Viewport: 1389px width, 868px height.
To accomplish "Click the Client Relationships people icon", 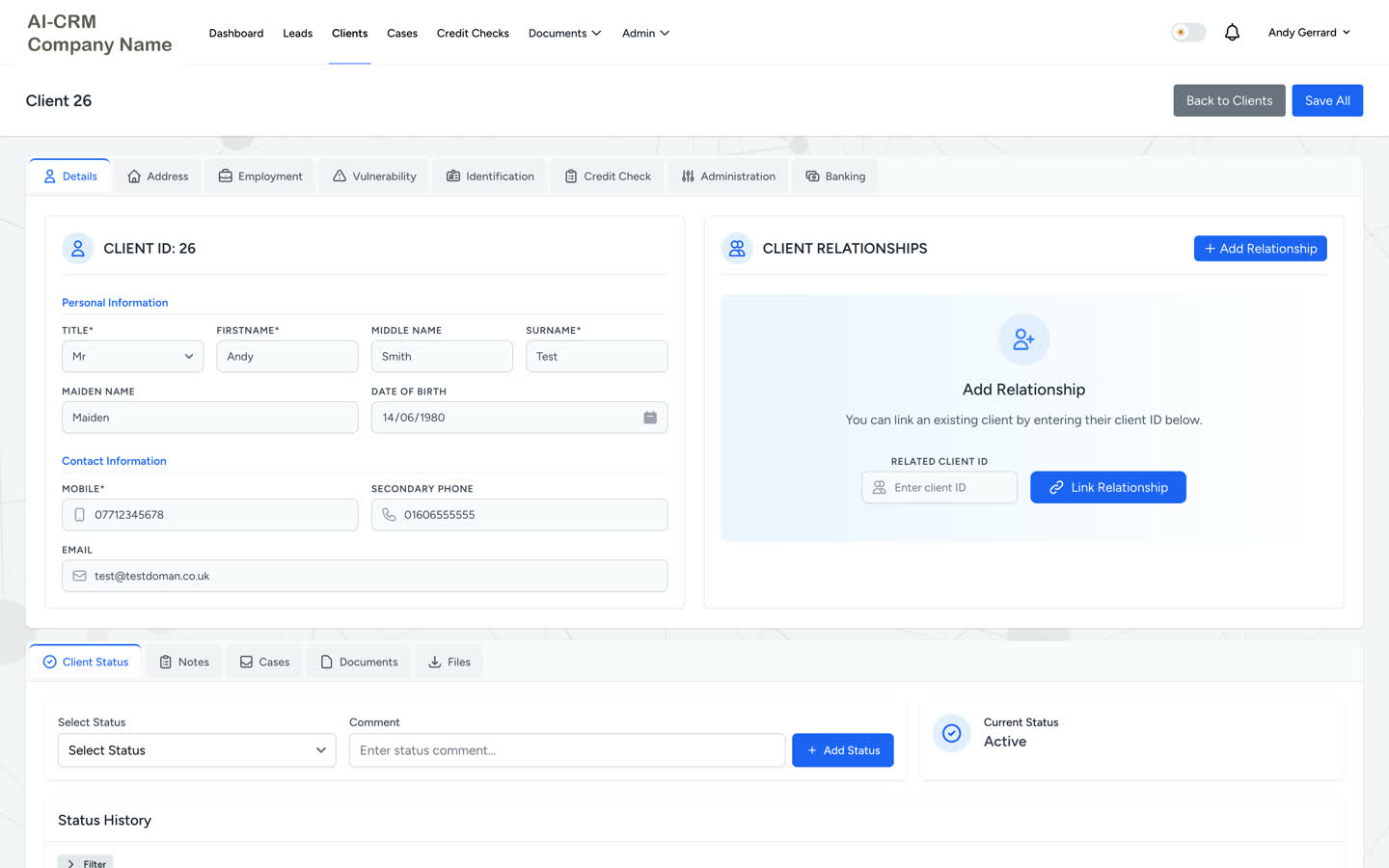I will tap(737, 249).
